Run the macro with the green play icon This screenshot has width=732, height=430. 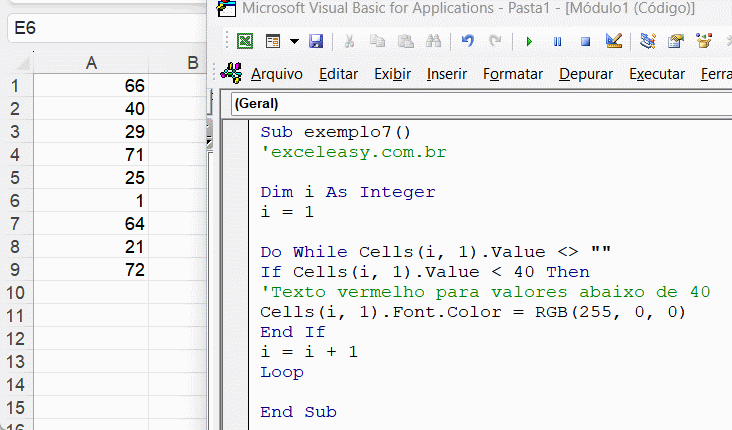click(528, 41)
